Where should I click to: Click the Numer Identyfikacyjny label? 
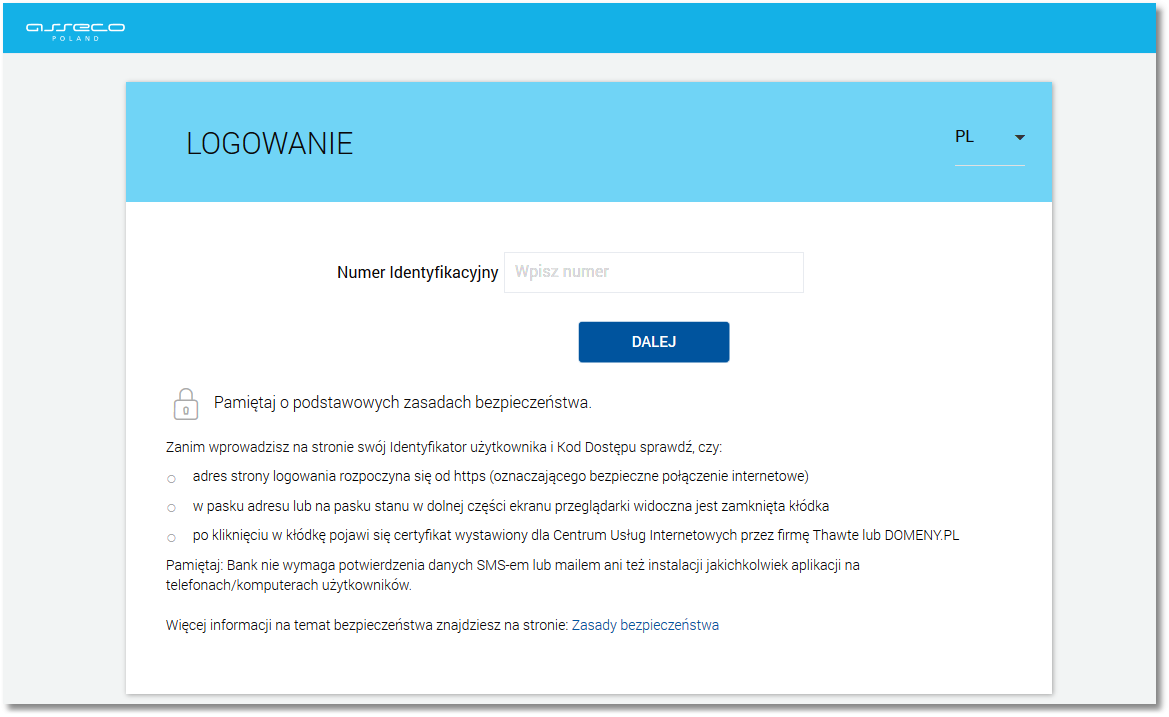pos(418,273)
